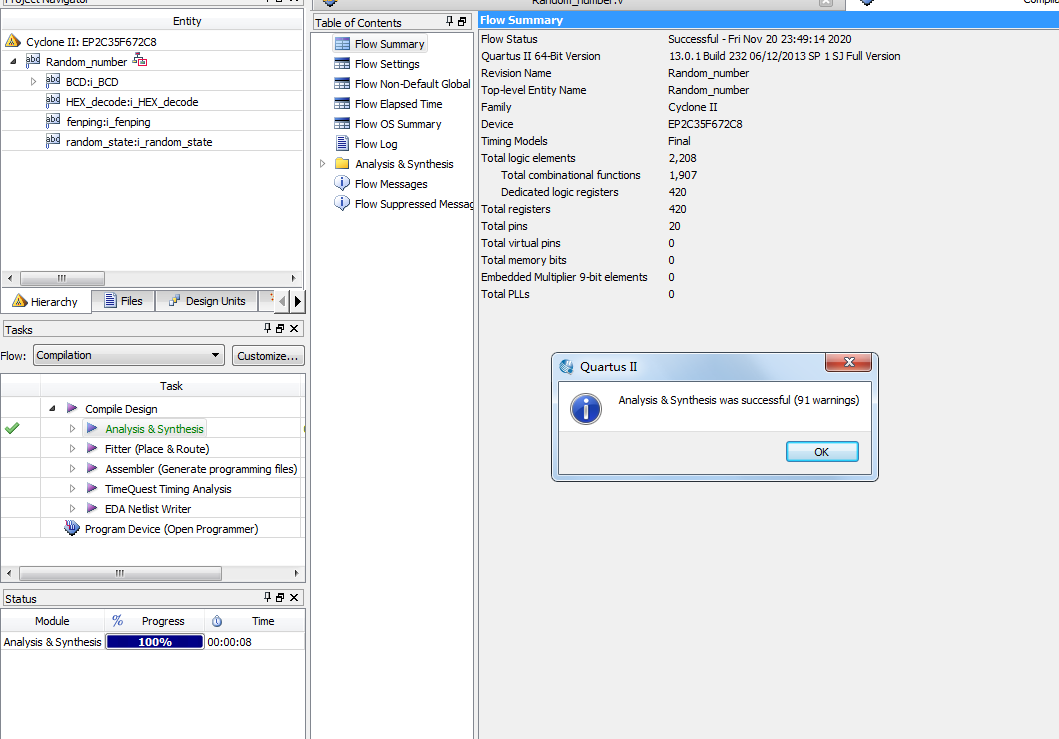Click the Tasks panel horizontal scrollbar thumb
Screen dimensions: 1059x739
[x=120, y=574]
